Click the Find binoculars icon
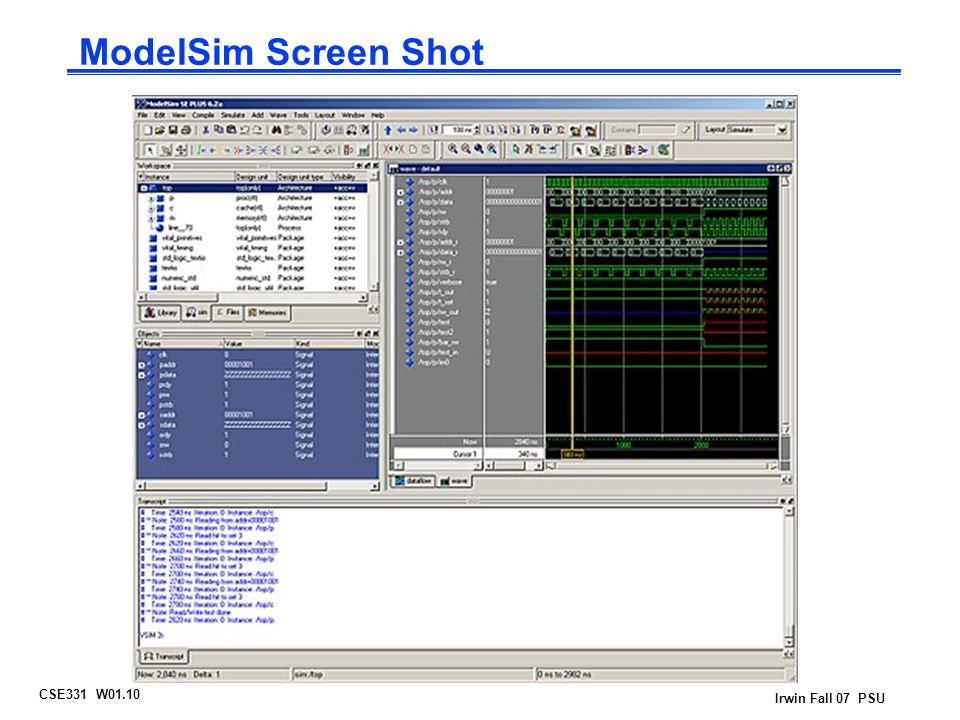Viewport: 960px width, 720px height. 276,130
